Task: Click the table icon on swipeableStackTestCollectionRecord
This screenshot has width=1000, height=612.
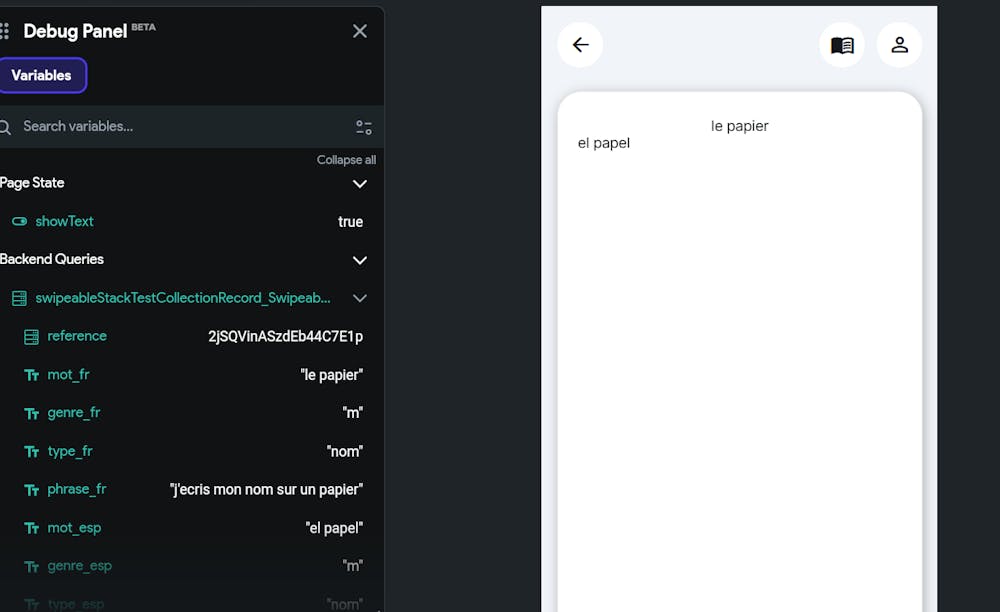Action: (14, 298)
